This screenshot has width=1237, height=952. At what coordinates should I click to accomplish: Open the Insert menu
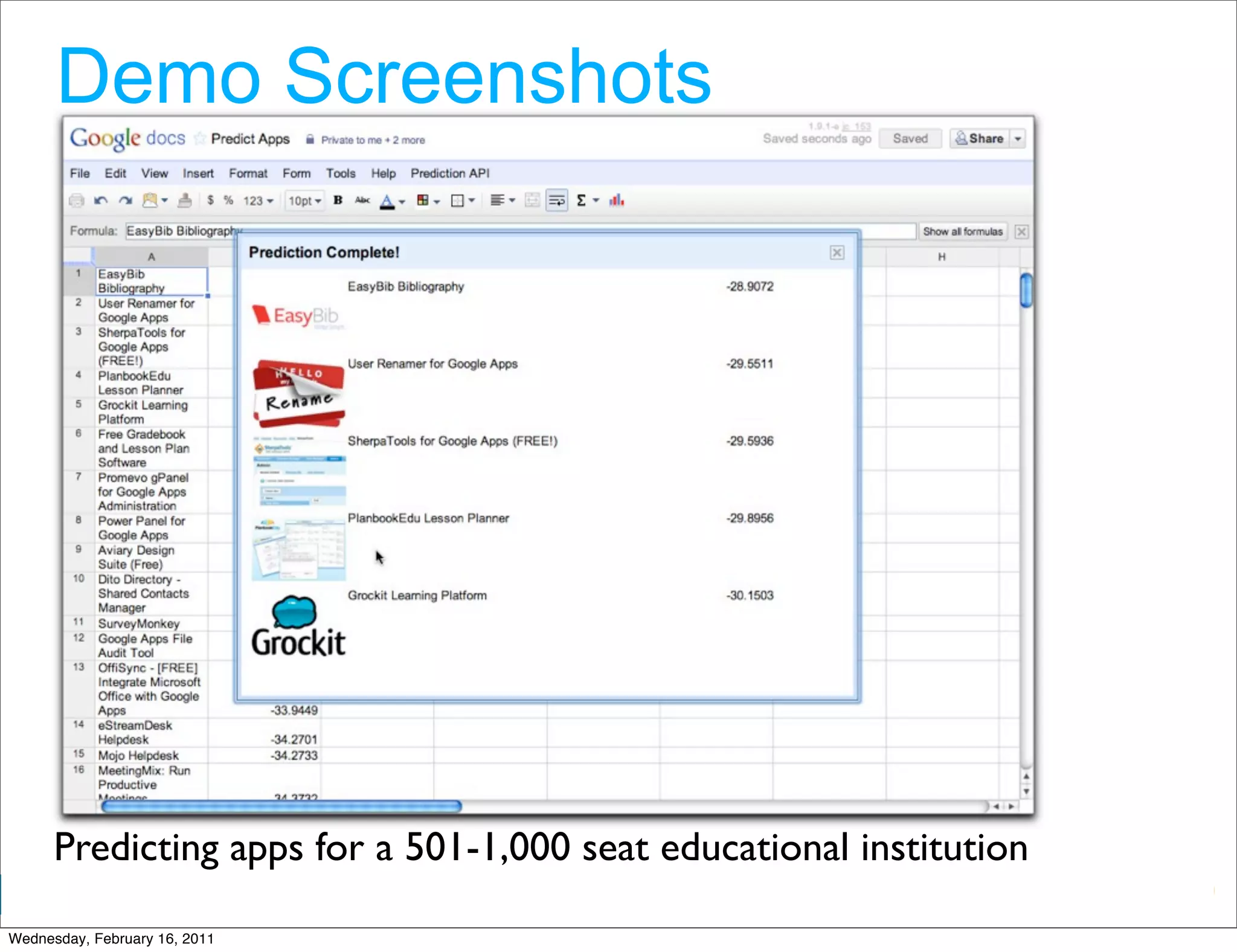pos(198,173)
